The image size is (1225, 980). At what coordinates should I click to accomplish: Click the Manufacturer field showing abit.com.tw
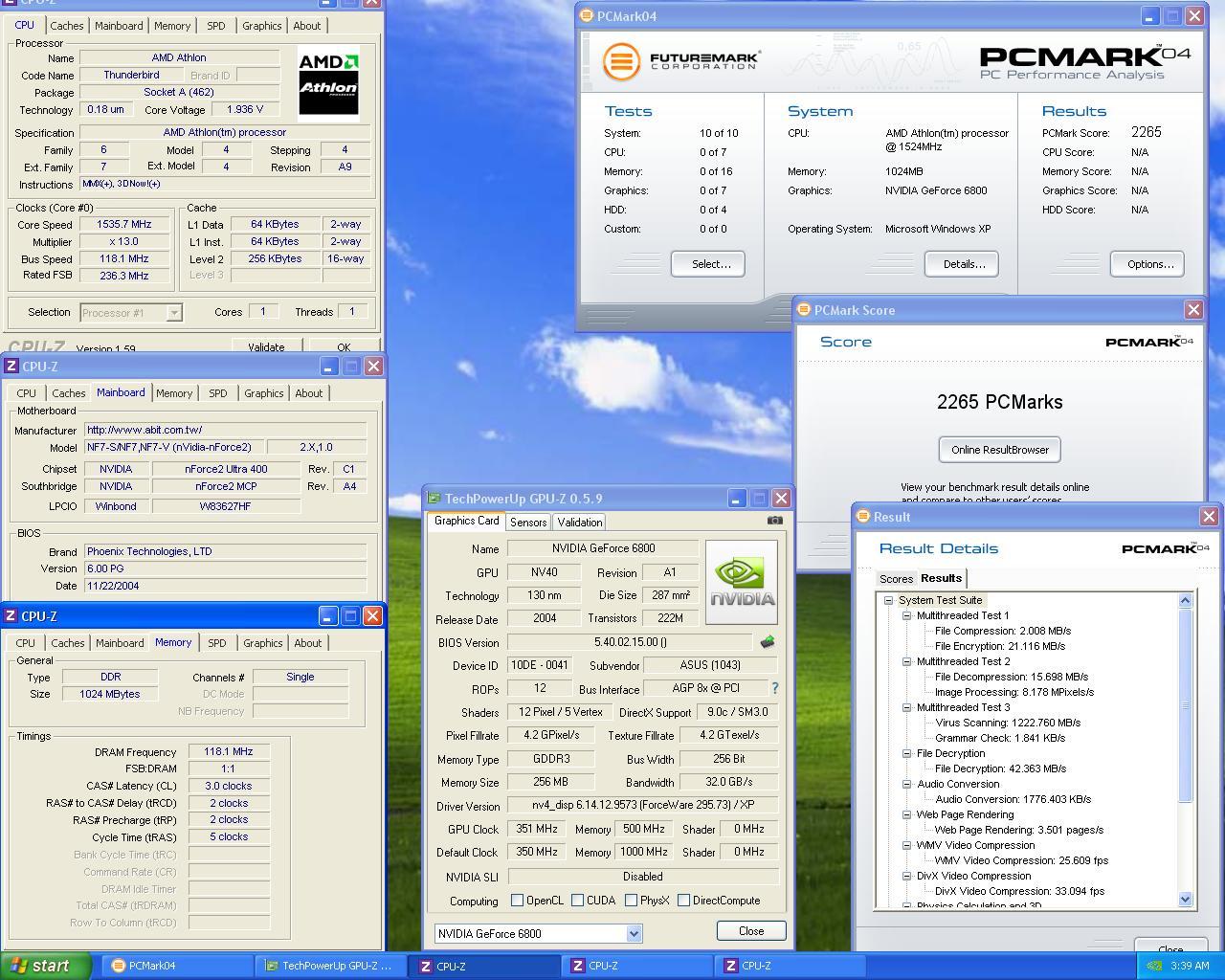225,430
